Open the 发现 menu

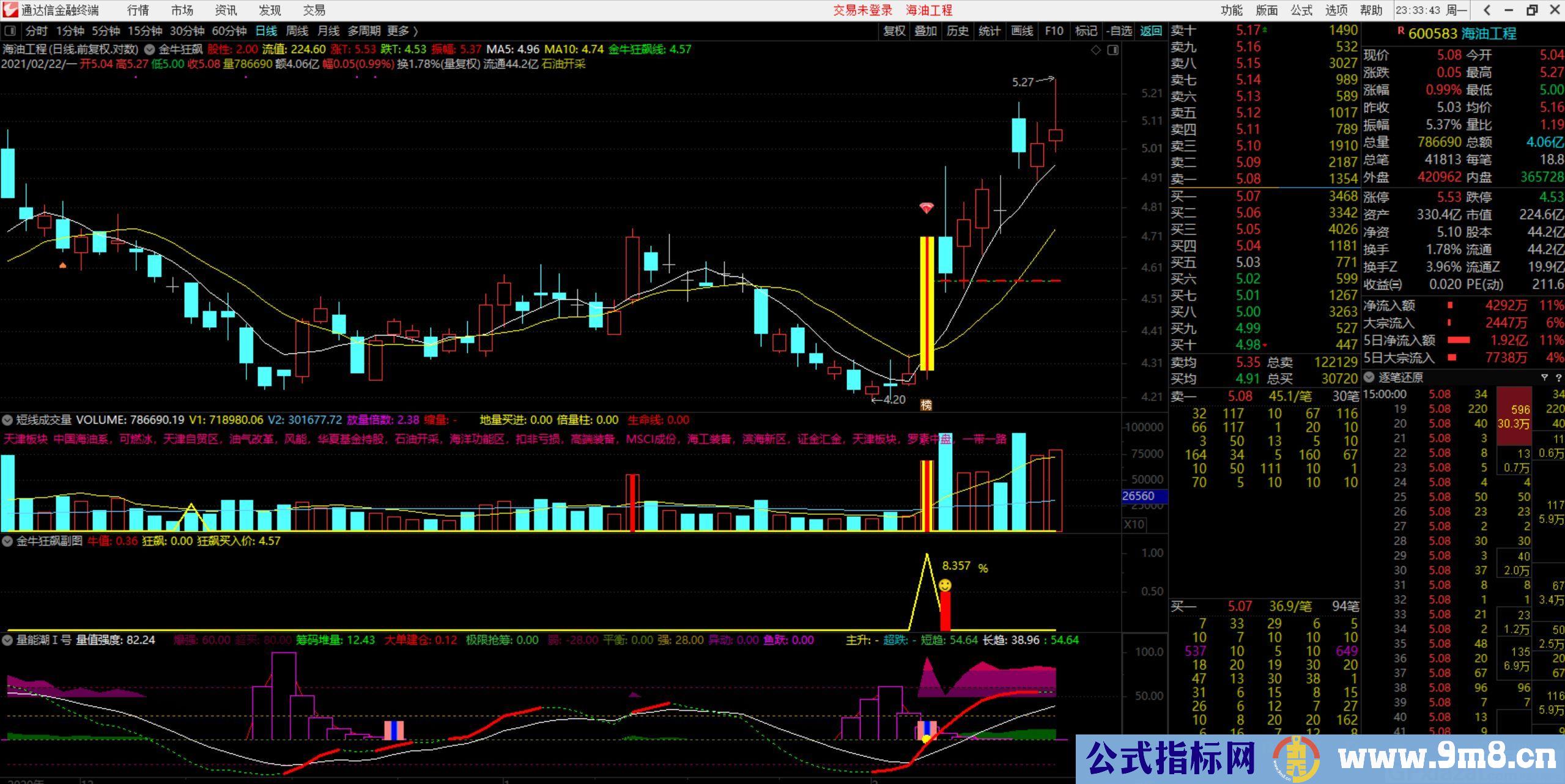click(x=270, y=10)
